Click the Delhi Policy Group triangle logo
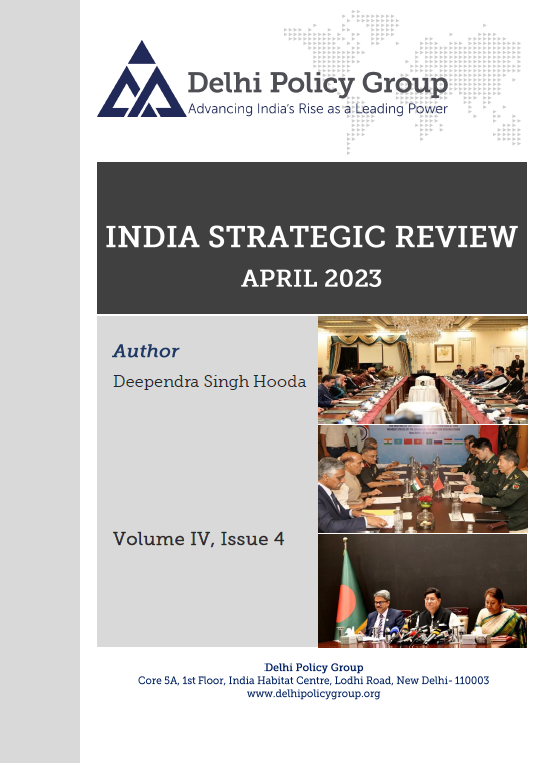Screen dimensions: 542x763 (x=141, y=79)
